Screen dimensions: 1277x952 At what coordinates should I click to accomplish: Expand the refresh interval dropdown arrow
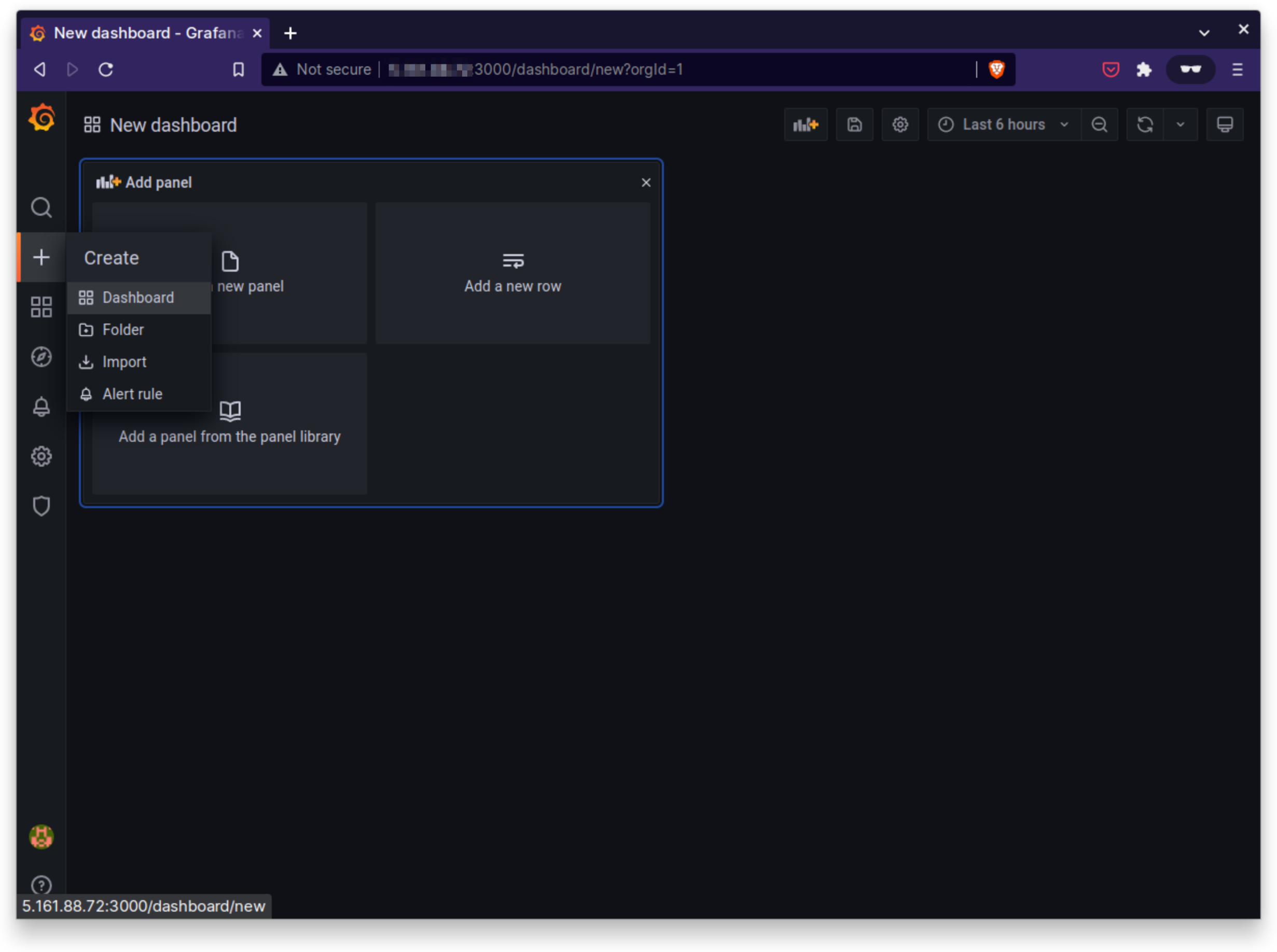(1181, 124)
